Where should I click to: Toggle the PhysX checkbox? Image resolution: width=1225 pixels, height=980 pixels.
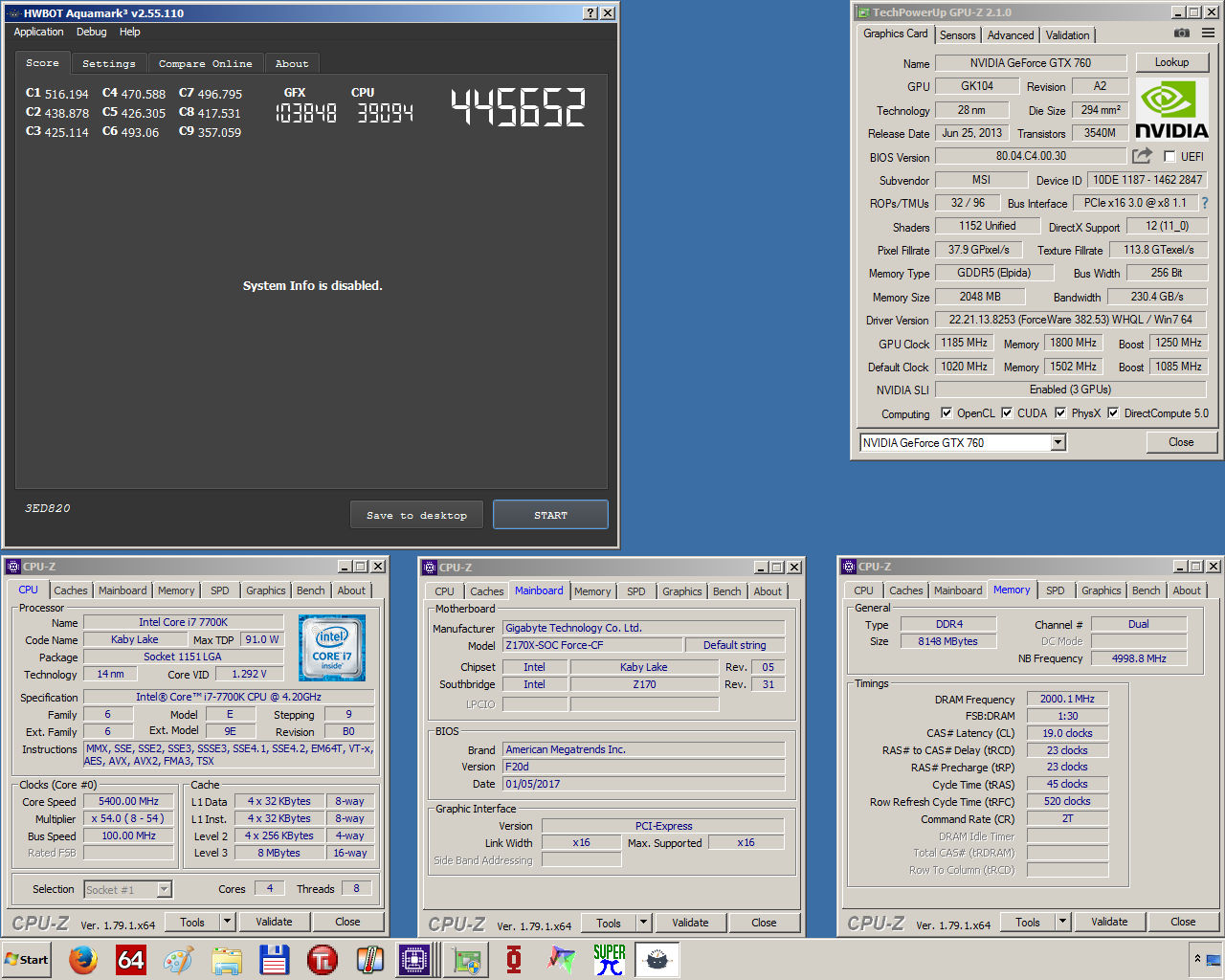(x=1060, y=413)
